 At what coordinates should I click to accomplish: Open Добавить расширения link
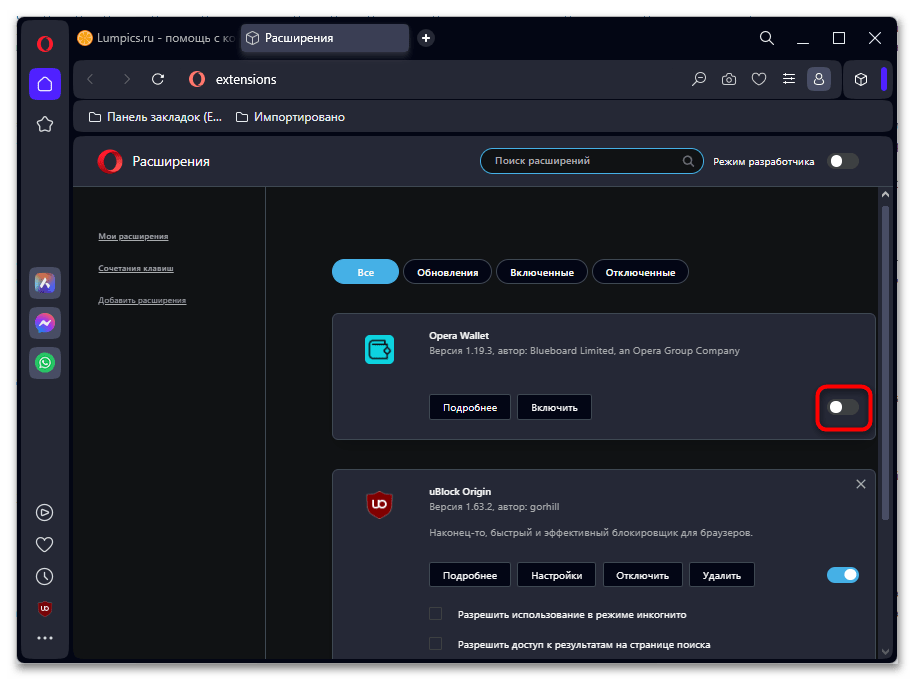pos(142,300)
